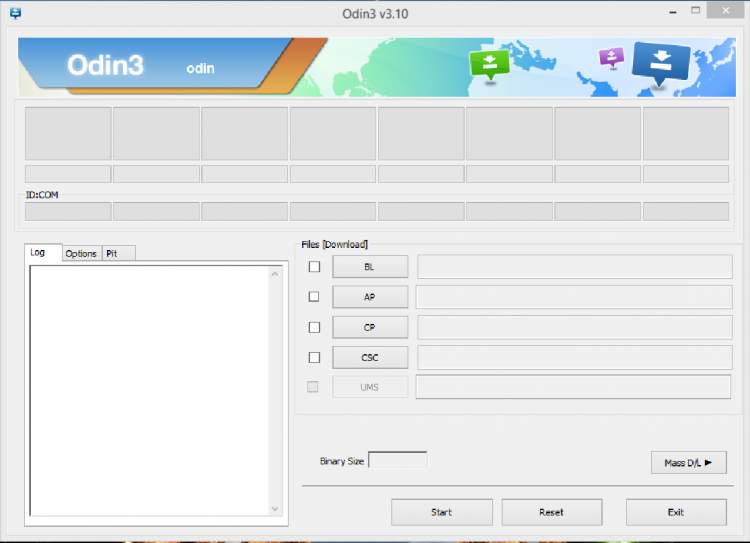
Task: Click the UMS file path field
Action: [573, 387]
